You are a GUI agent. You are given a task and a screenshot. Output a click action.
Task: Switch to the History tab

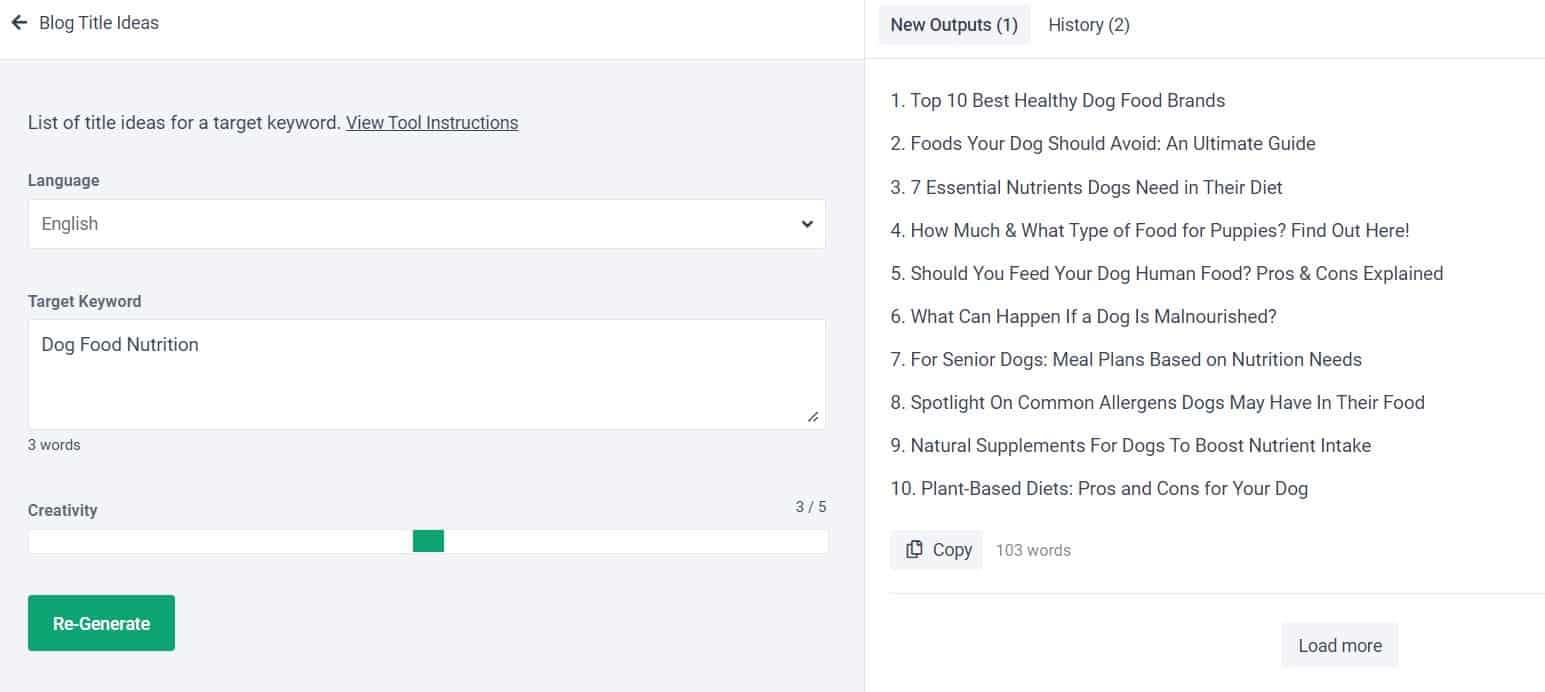[1089, 24]
